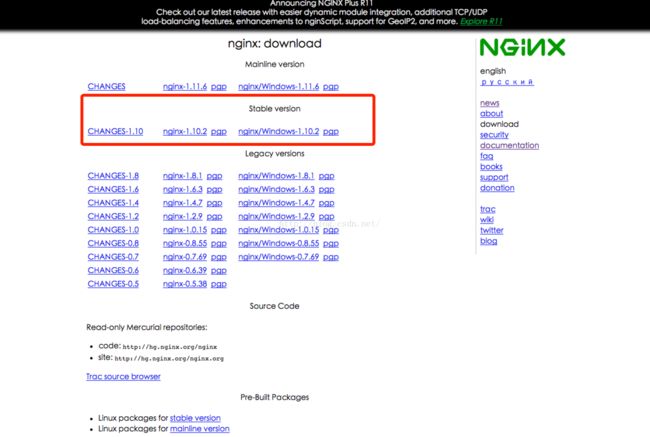Open pgp signature for nginx-0.5.38
This screenshot has width=650, height=437.
tap(218, 284)
